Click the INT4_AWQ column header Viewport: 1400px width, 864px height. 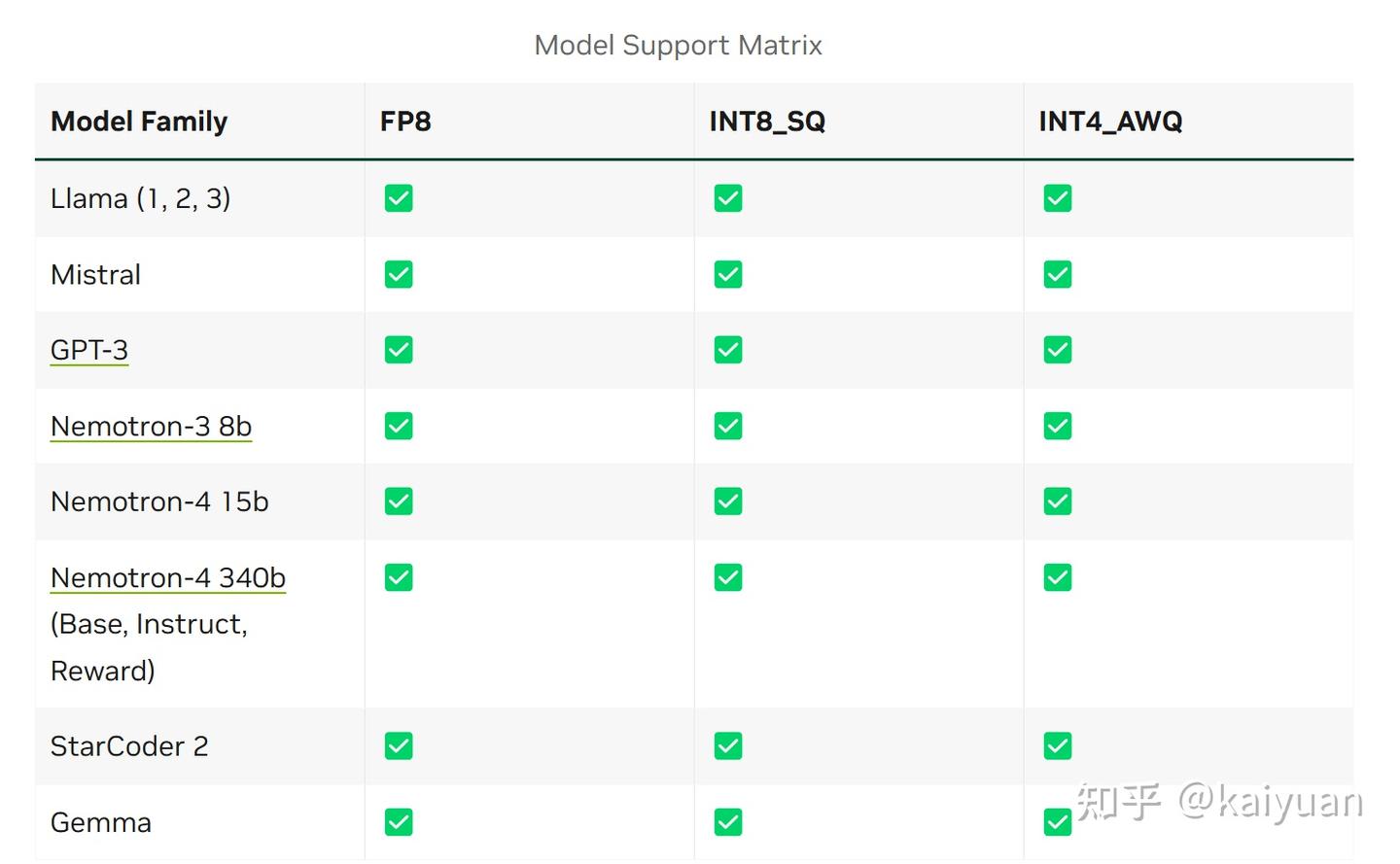point(1110,121)
